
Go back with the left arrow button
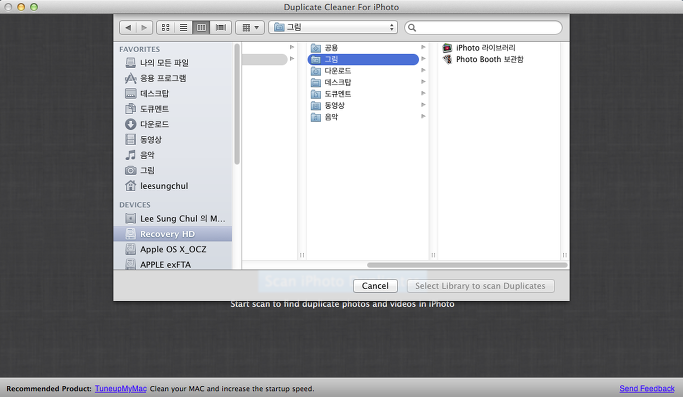(x=128, y=27)
